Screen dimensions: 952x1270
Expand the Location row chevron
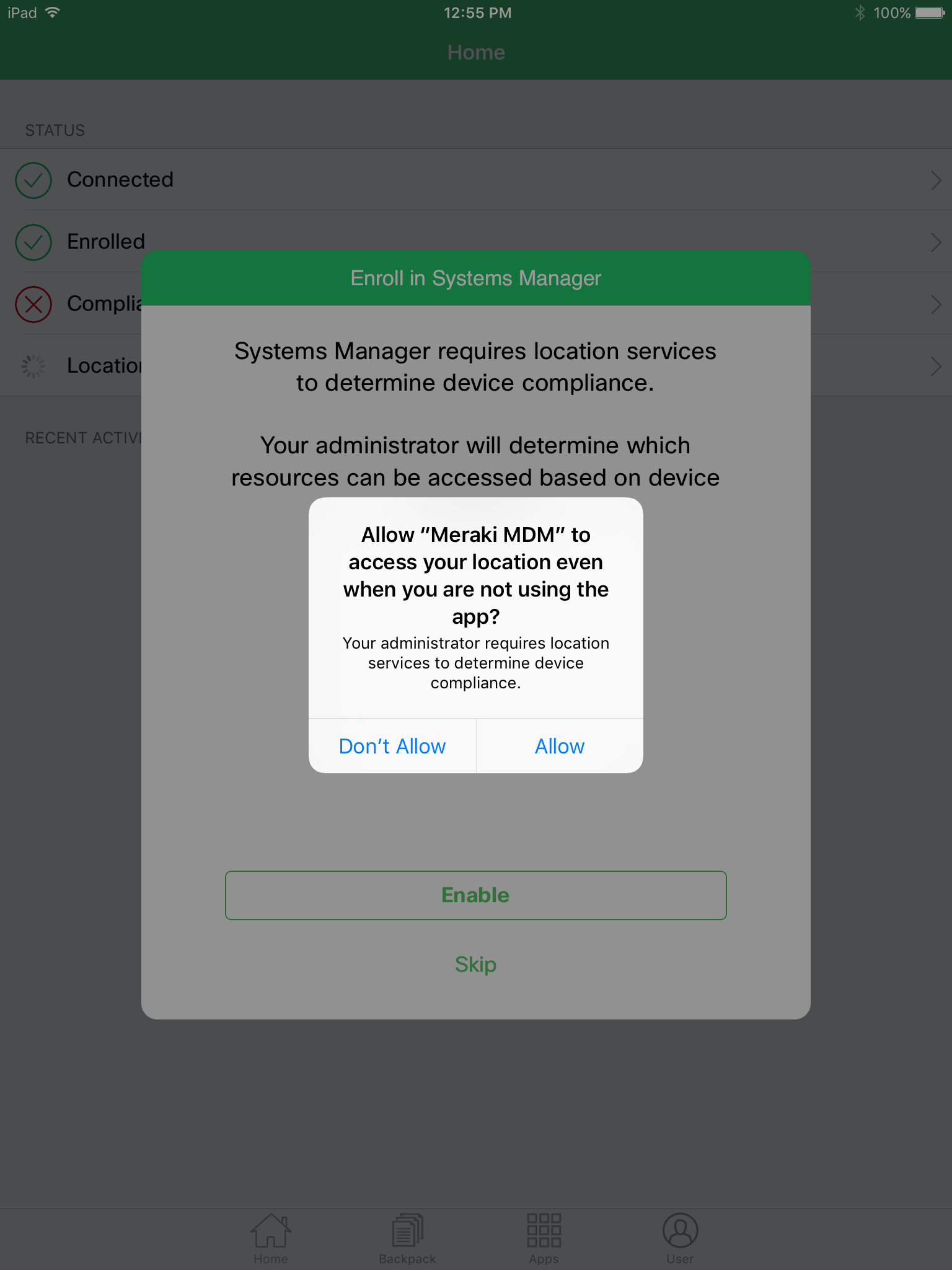936,366
